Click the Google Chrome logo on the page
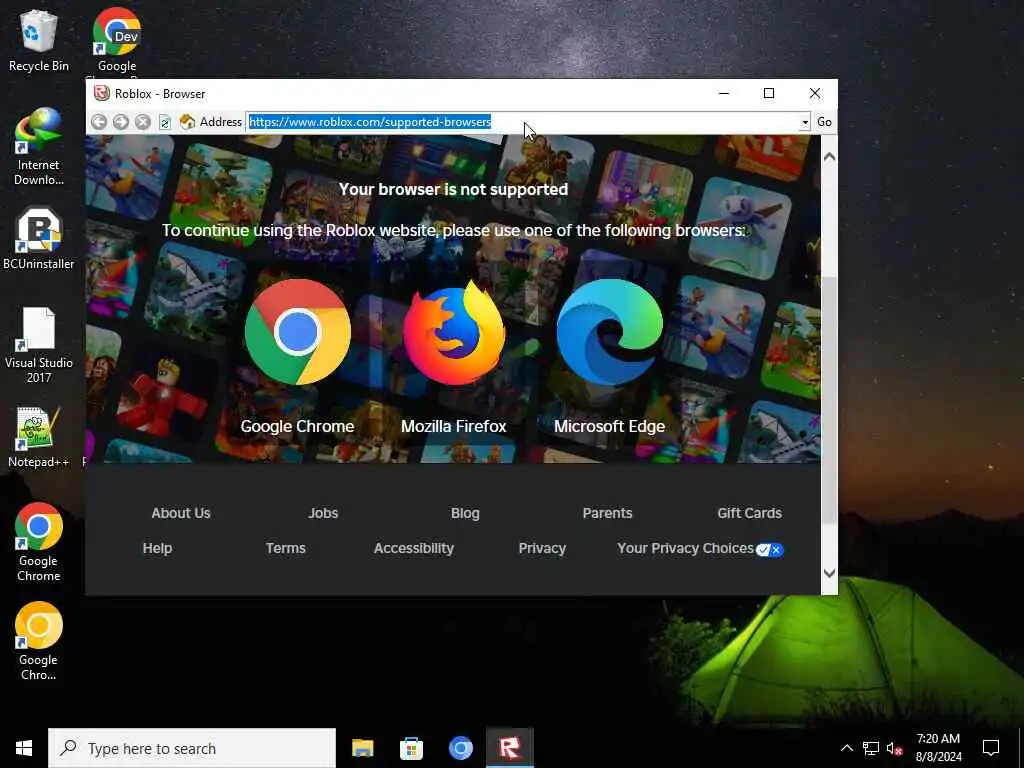Screen dimensions: 1024x768 click(x=298, y=332)
